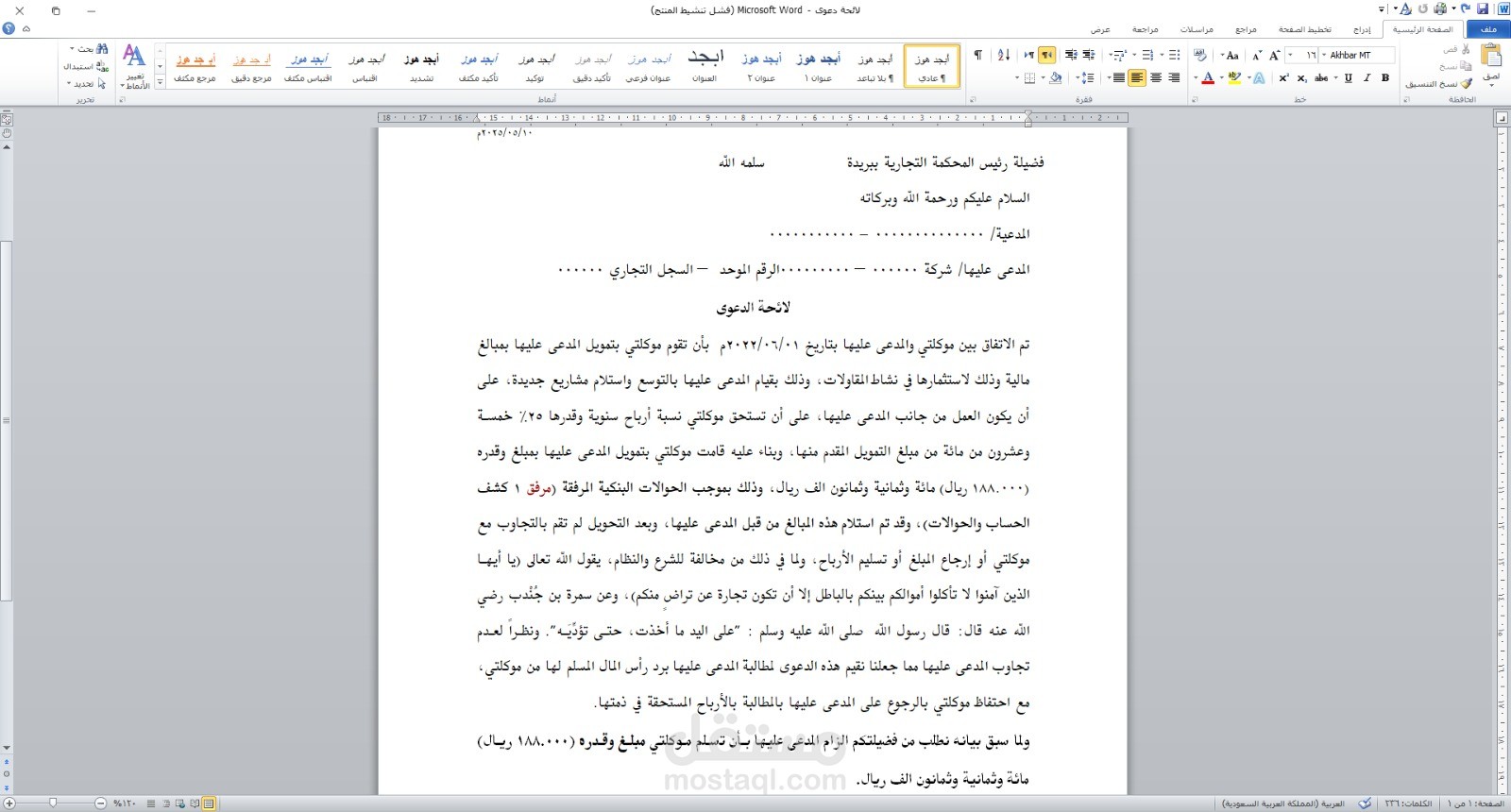Screen dimensions: 1511x812
Task: Click the Text Effects glowing A icon
Action: pos(1258,77)
